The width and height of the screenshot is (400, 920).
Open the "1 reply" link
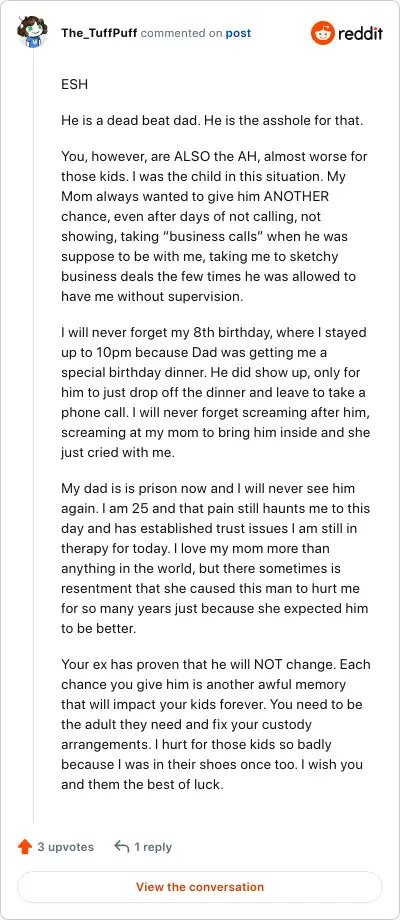(153, 847)
